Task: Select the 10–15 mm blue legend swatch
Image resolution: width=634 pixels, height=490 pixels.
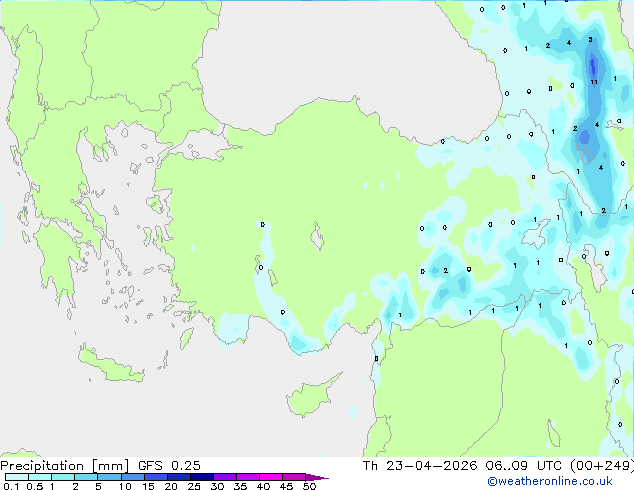Action: click(133, 477)
